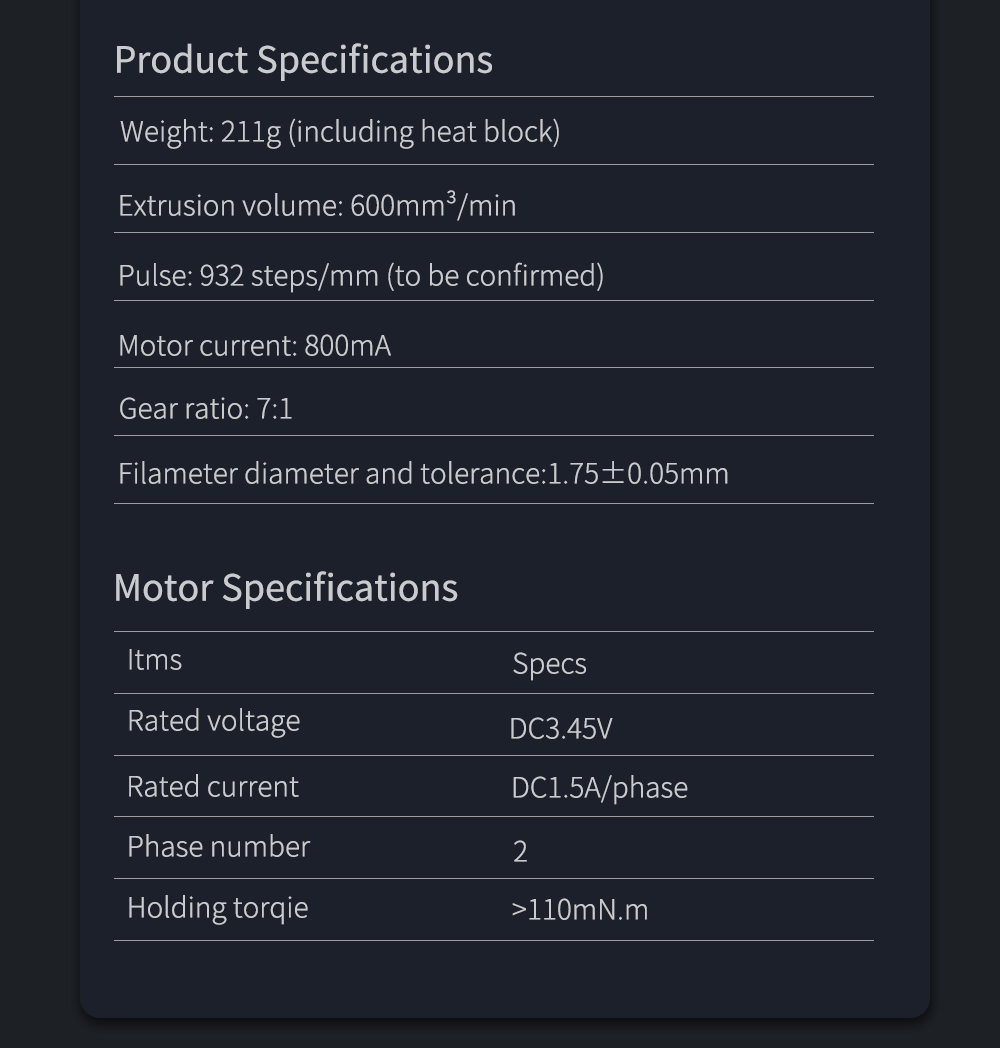Click the Specs column header
This screenshot has width=1000, height=1048.
[549, 664]
